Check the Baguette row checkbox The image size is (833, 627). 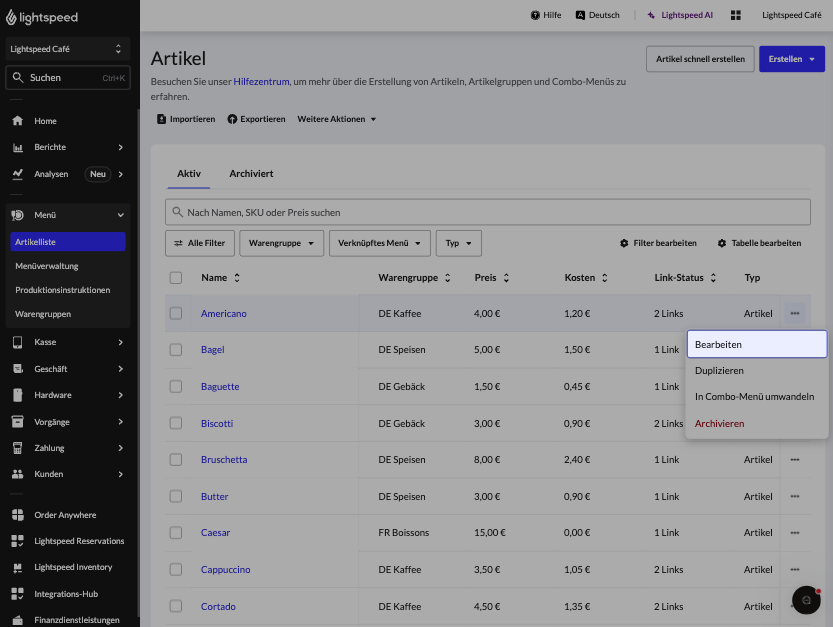[x=176, y=386]
